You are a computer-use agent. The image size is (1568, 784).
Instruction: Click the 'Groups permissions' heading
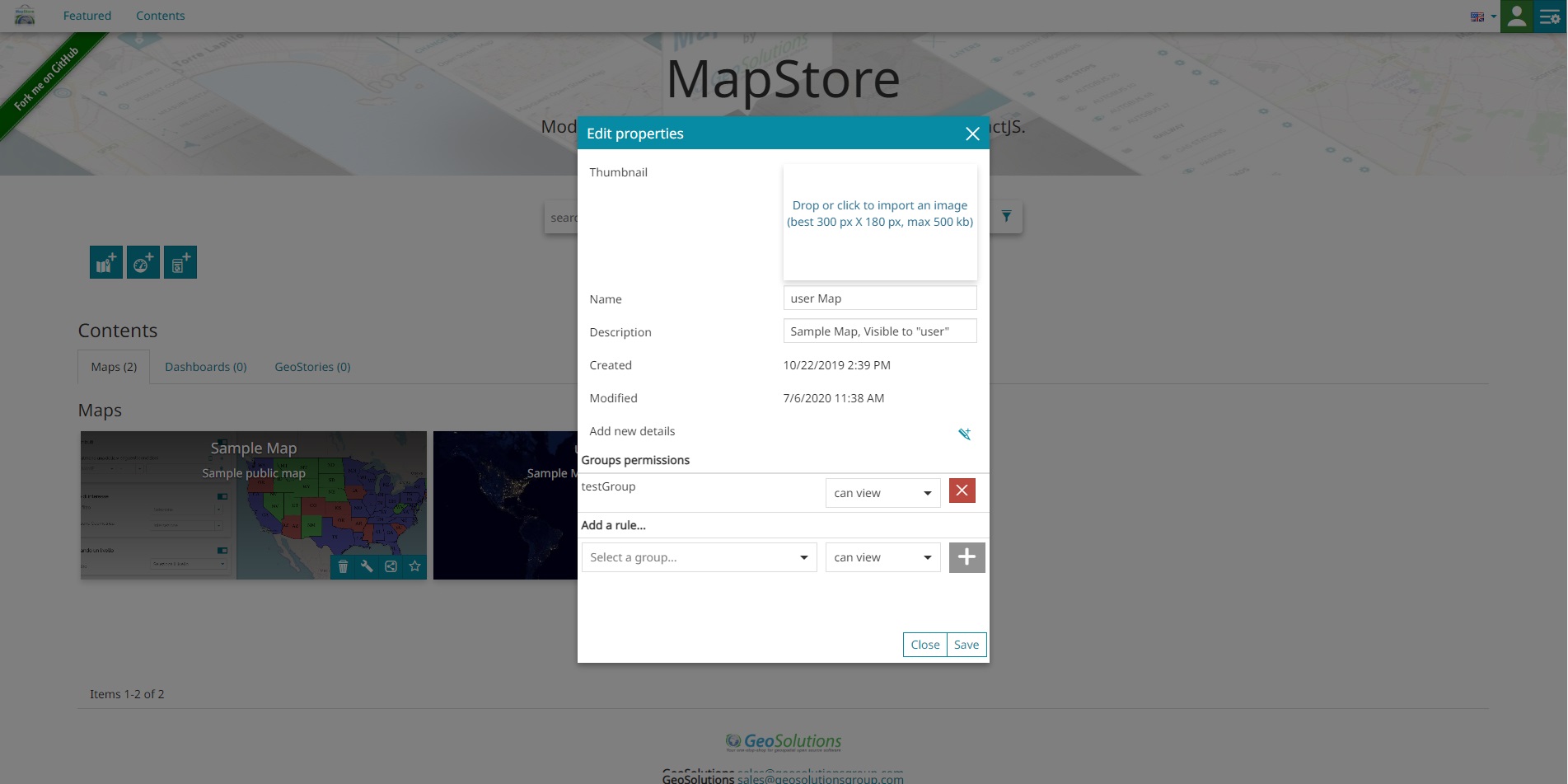(x=635, y=460)
